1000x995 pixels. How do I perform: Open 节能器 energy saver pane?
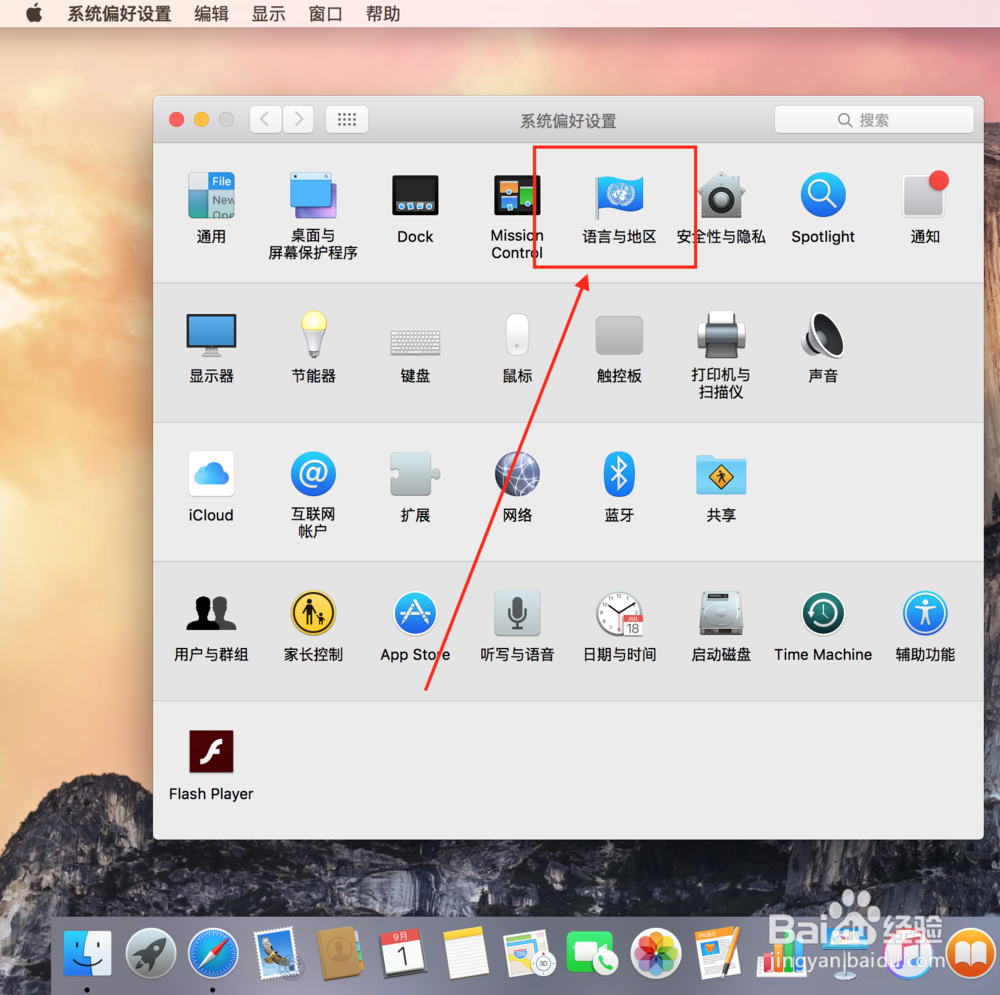(313, 348)
